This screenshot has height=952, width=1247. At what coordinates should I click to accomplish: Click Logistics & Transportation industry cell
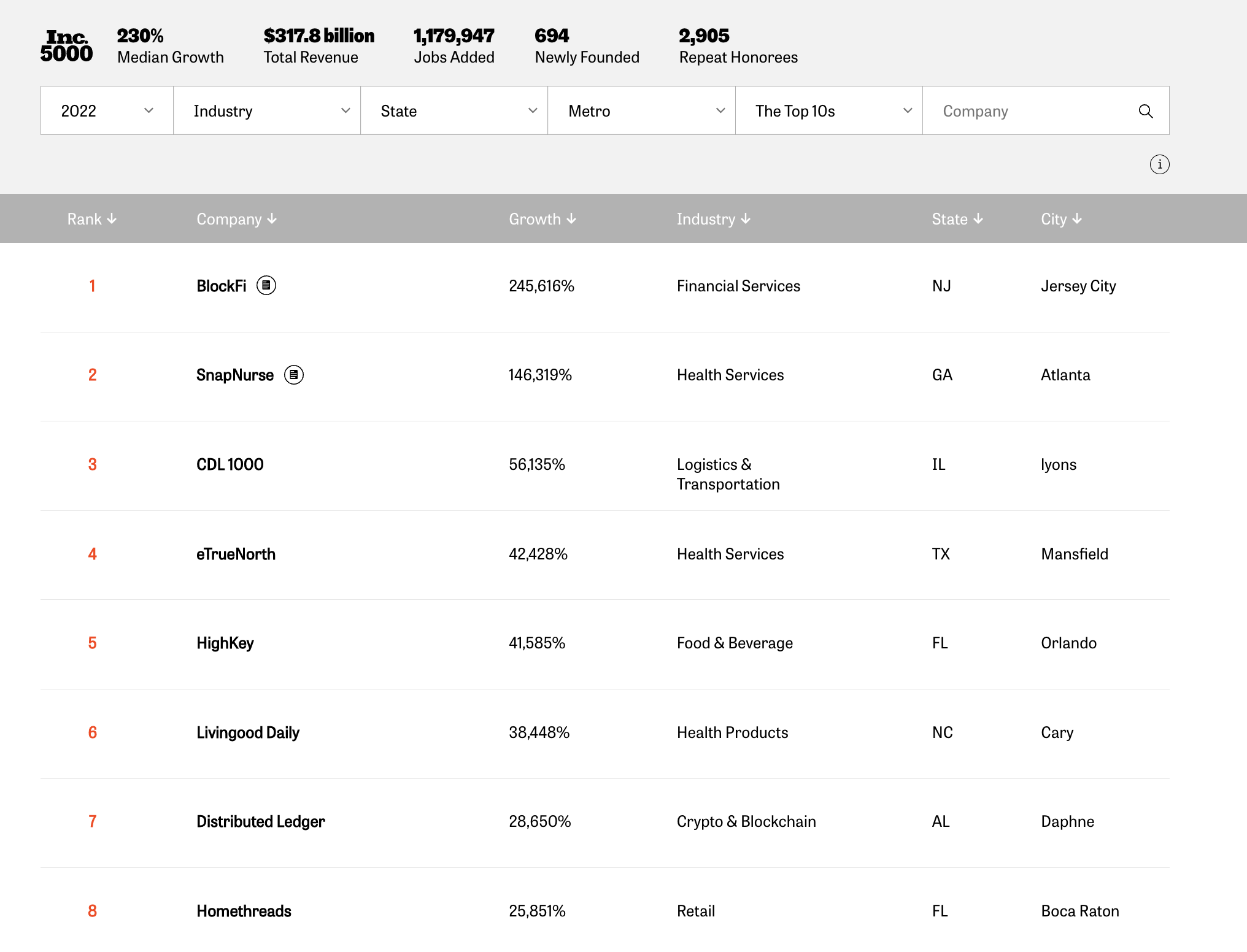[x=728, y=474]
